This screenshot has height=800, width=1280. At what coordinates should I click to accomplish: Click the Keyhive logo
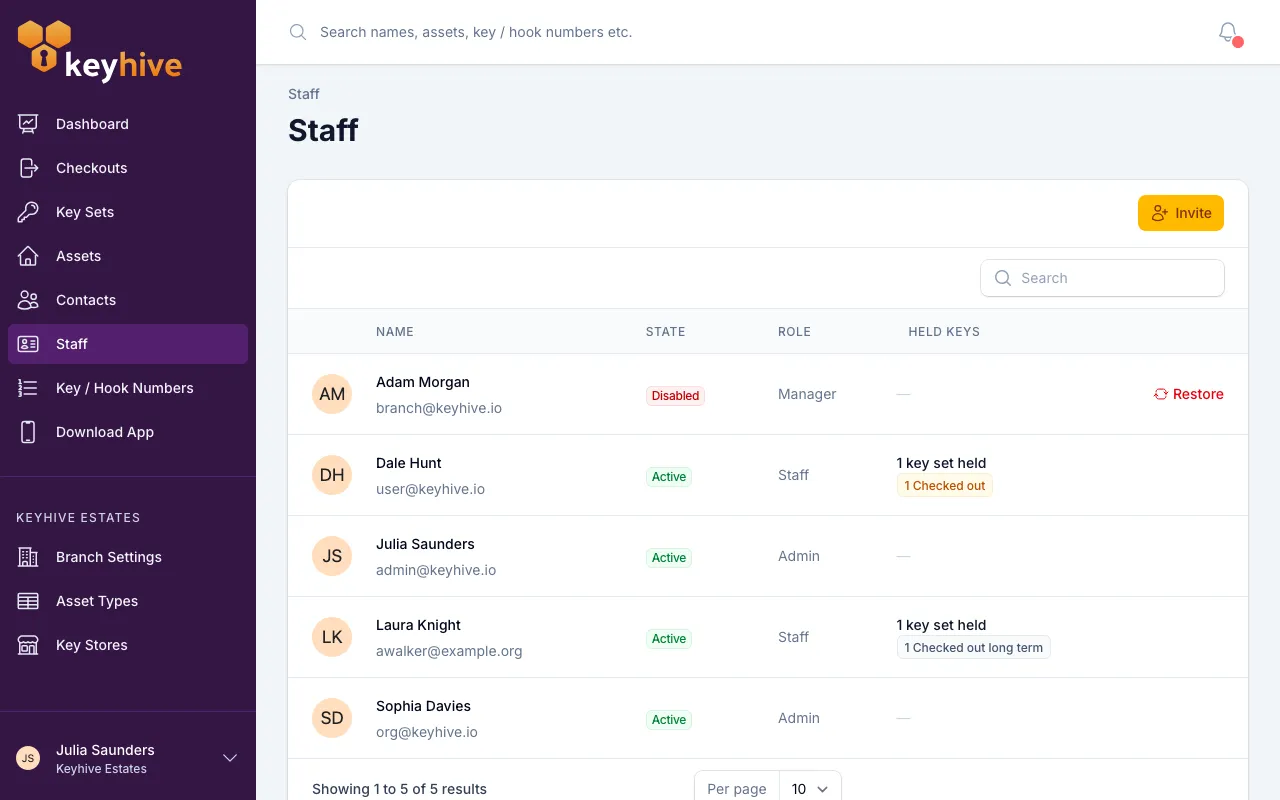pyautogui.click(x=100, y=50)
